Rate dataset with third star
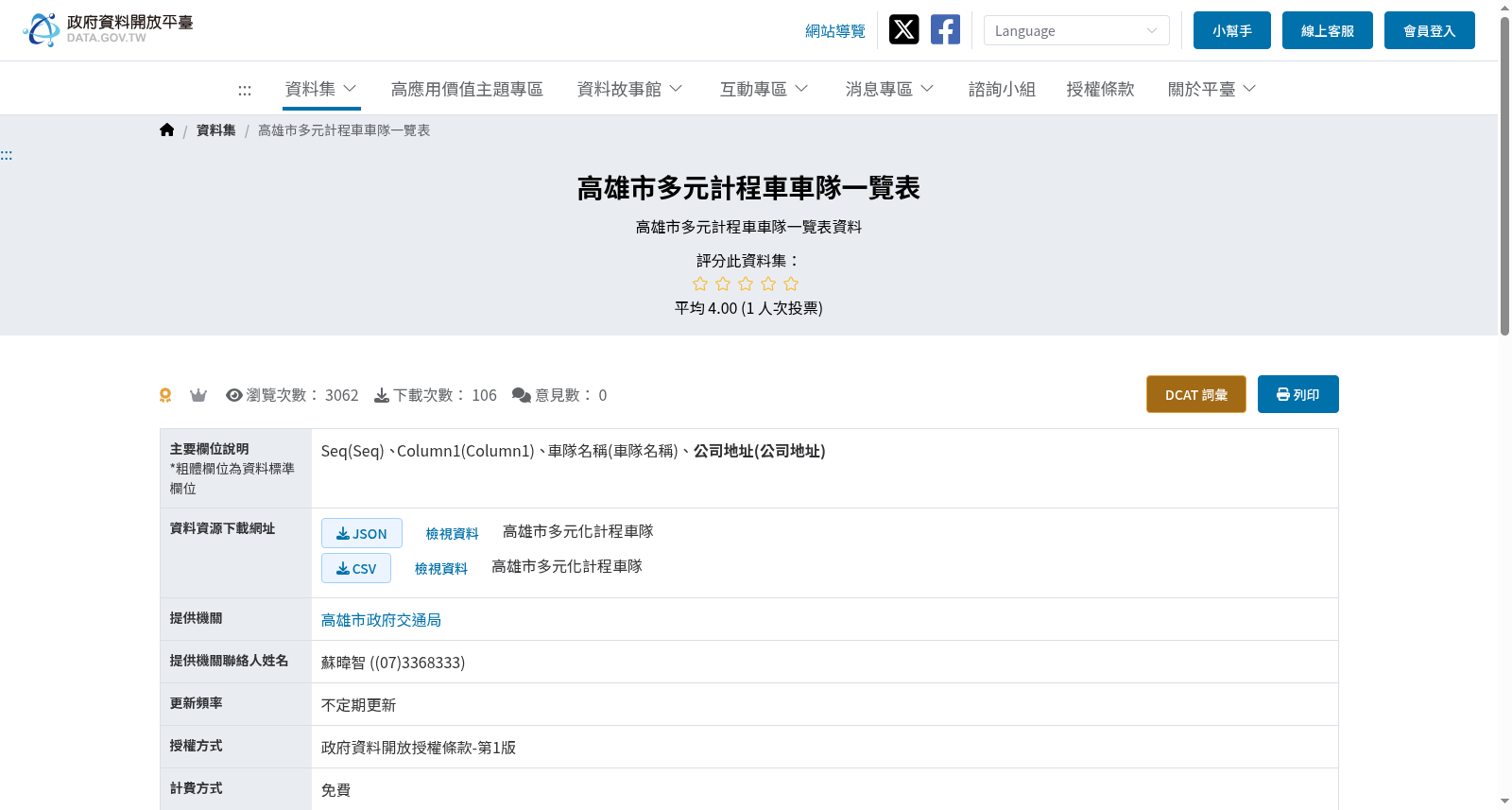1512x810 pixels. point(746,284)
